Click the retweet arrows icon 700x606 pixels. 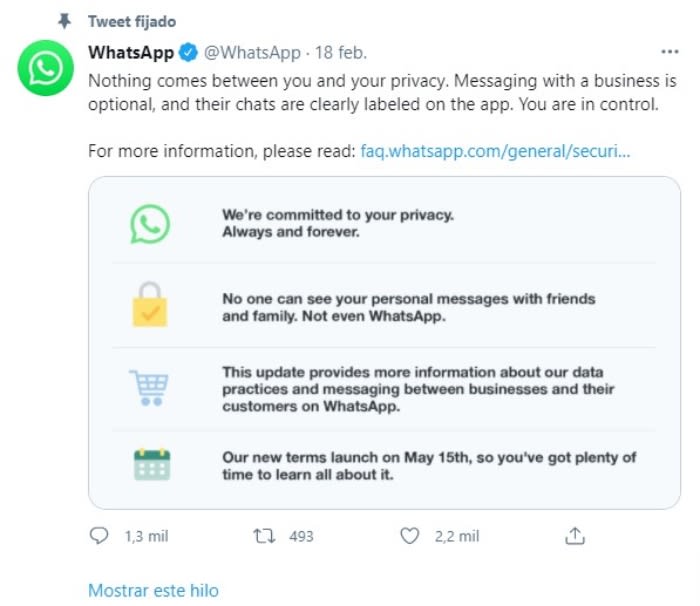click(265, 537)
